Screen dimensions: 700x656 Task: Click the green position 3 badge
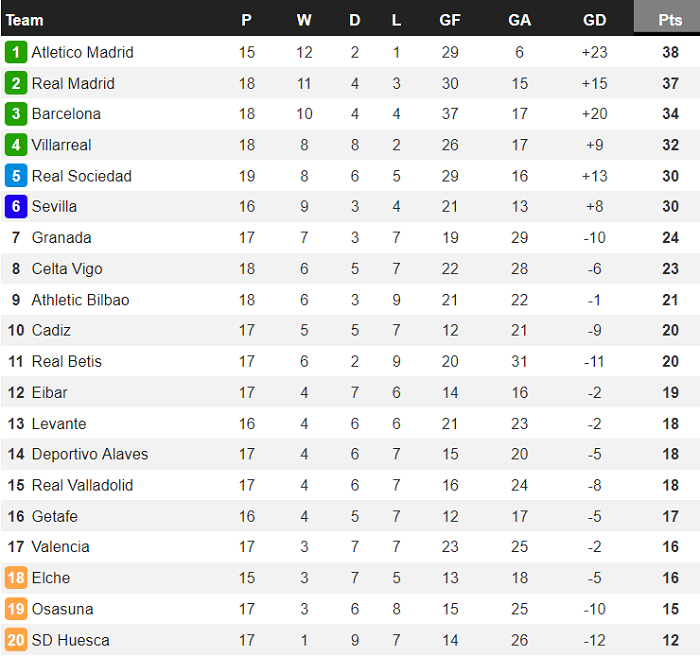pyautogui.click(x=15, y=114)
